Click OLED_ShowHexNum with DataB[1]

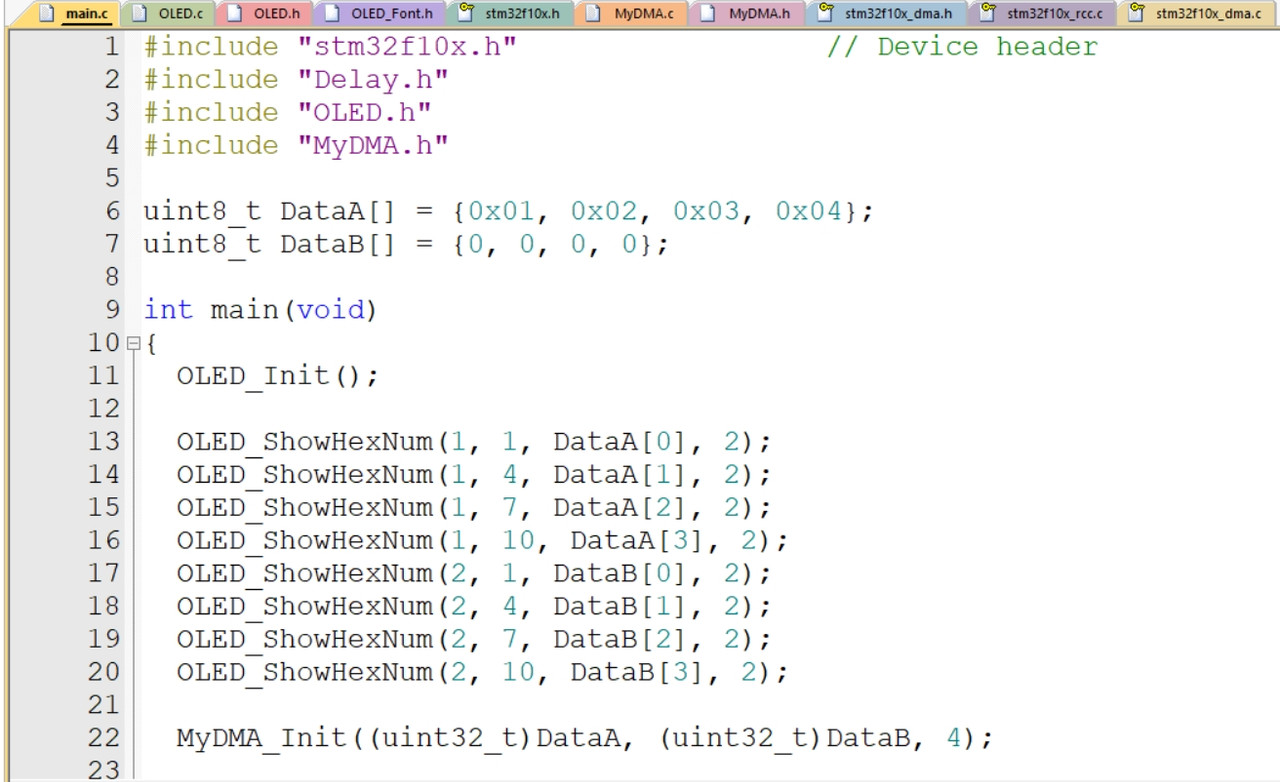tap(474, 606)
